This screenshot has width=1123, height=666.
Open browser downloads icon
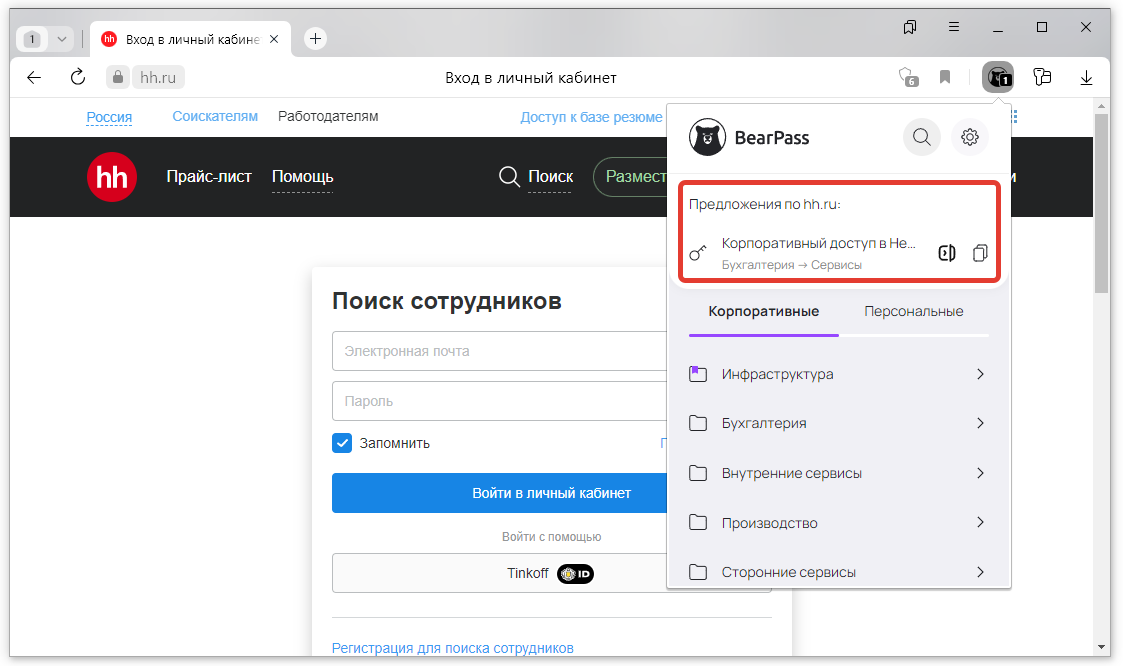(x=1087, y=77)
